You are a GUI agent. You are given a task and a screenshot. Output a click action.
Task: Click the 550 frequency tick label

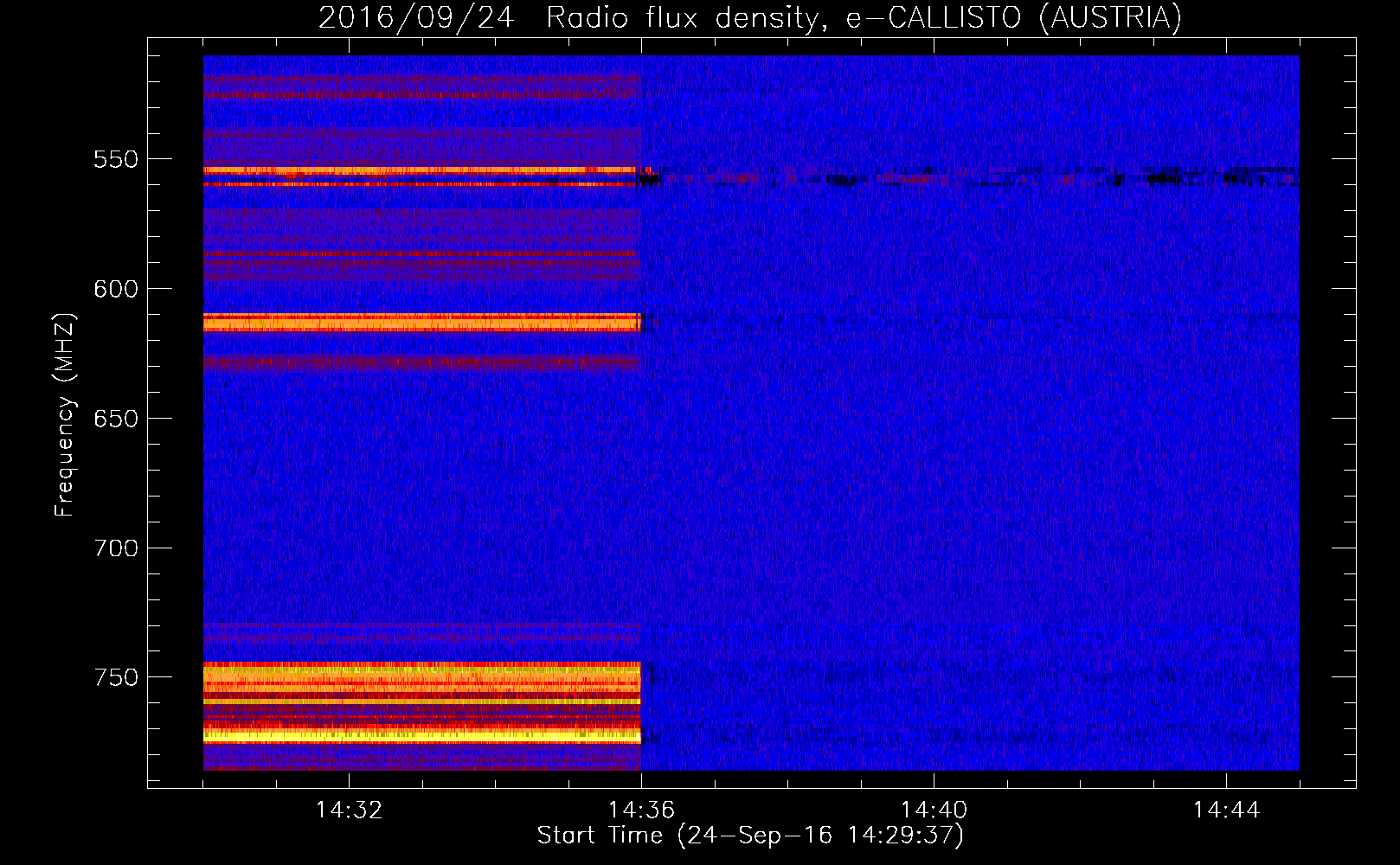(116, 159)
